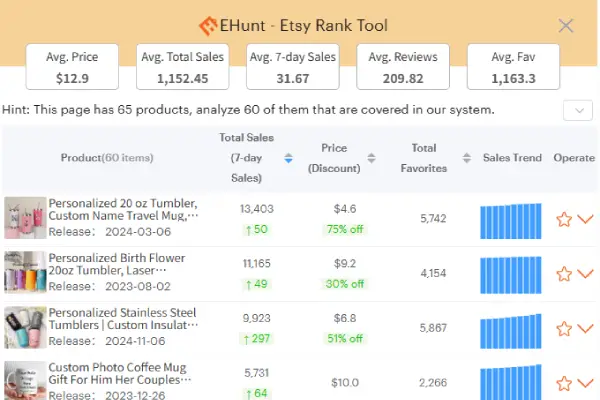
Task: Select the 5,867 favorites value
Action: point(433,328)
